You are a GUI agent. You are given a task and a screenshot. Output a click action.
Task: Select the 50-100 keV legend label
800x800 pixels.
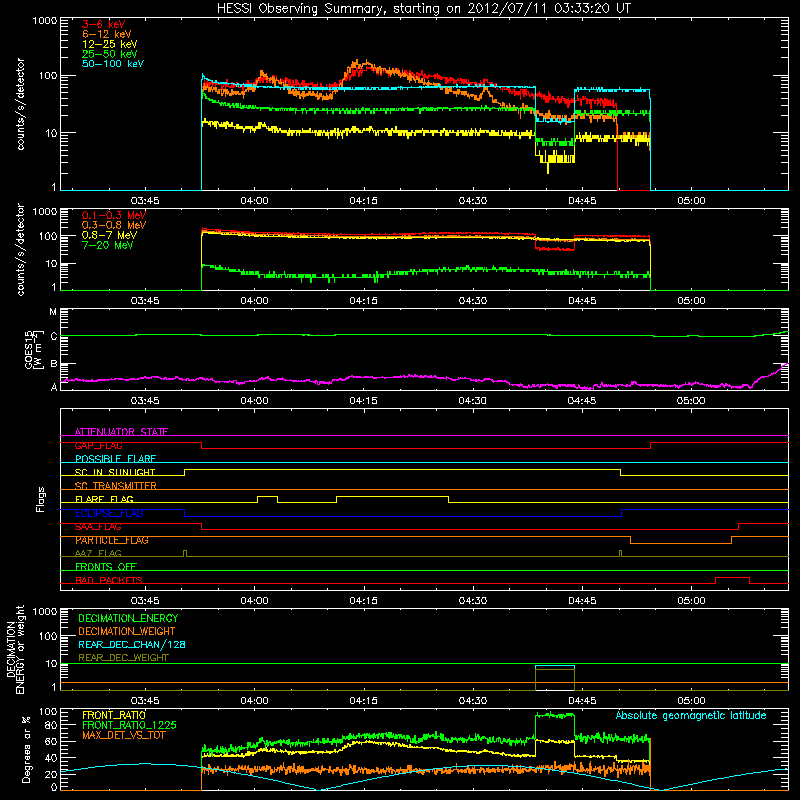113,64
